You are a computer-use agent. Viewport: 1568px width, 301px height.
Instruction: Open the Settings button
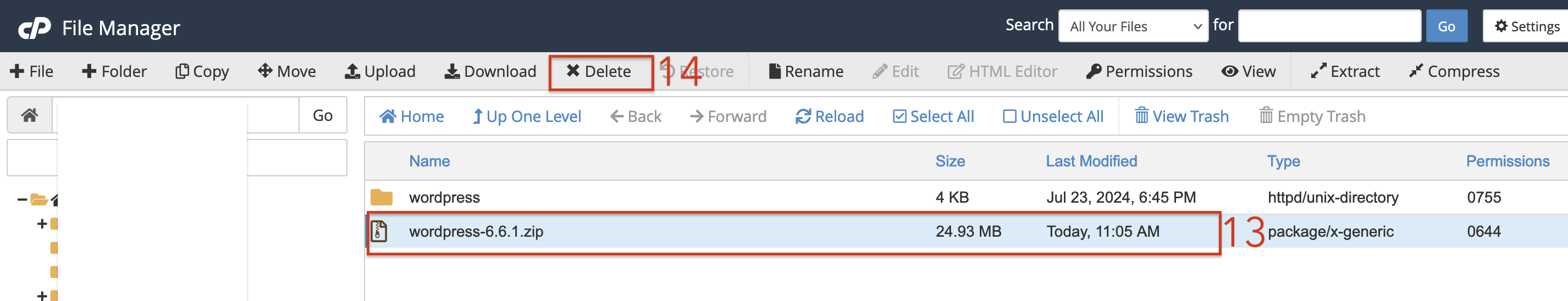[x=1527, y=26]
